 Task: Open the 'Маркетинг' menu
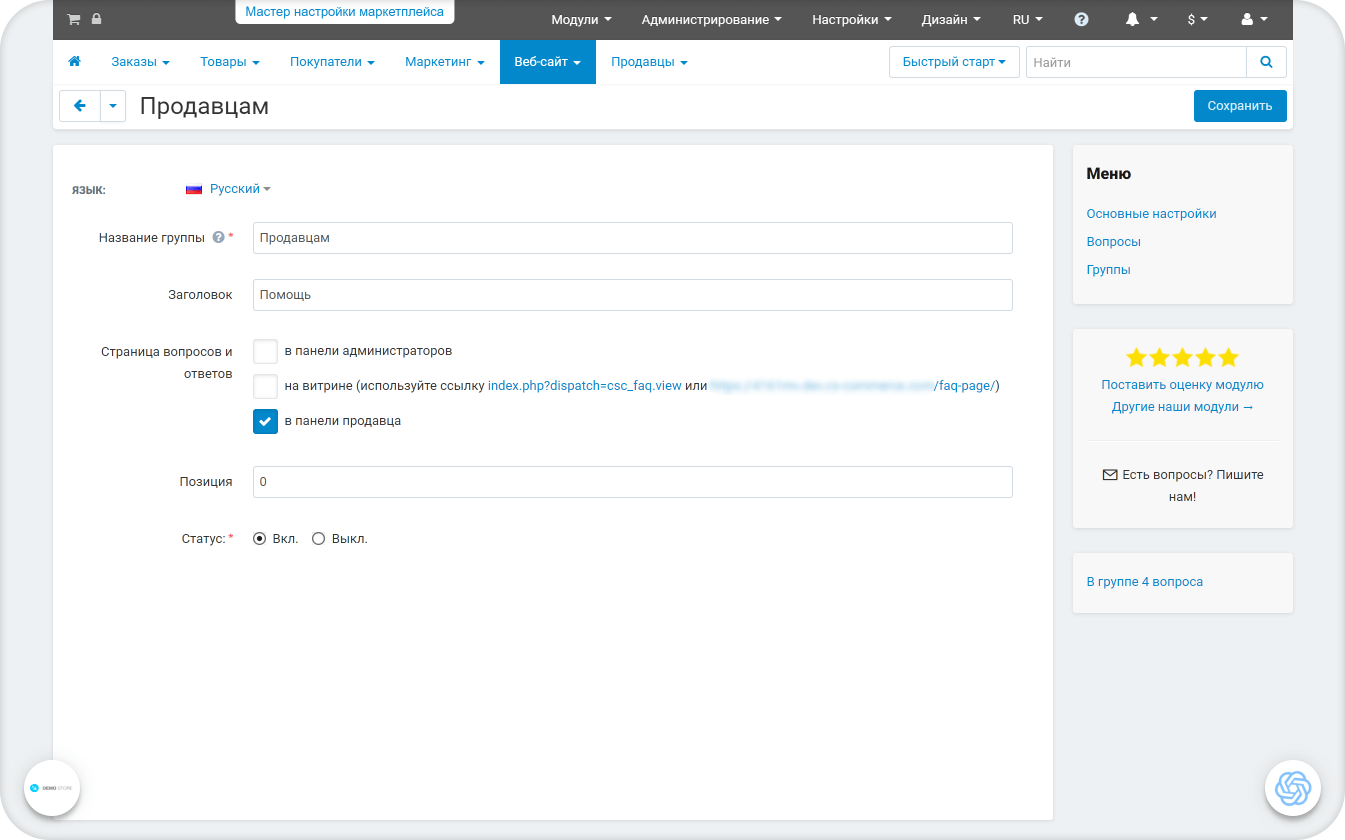[444, 62]
